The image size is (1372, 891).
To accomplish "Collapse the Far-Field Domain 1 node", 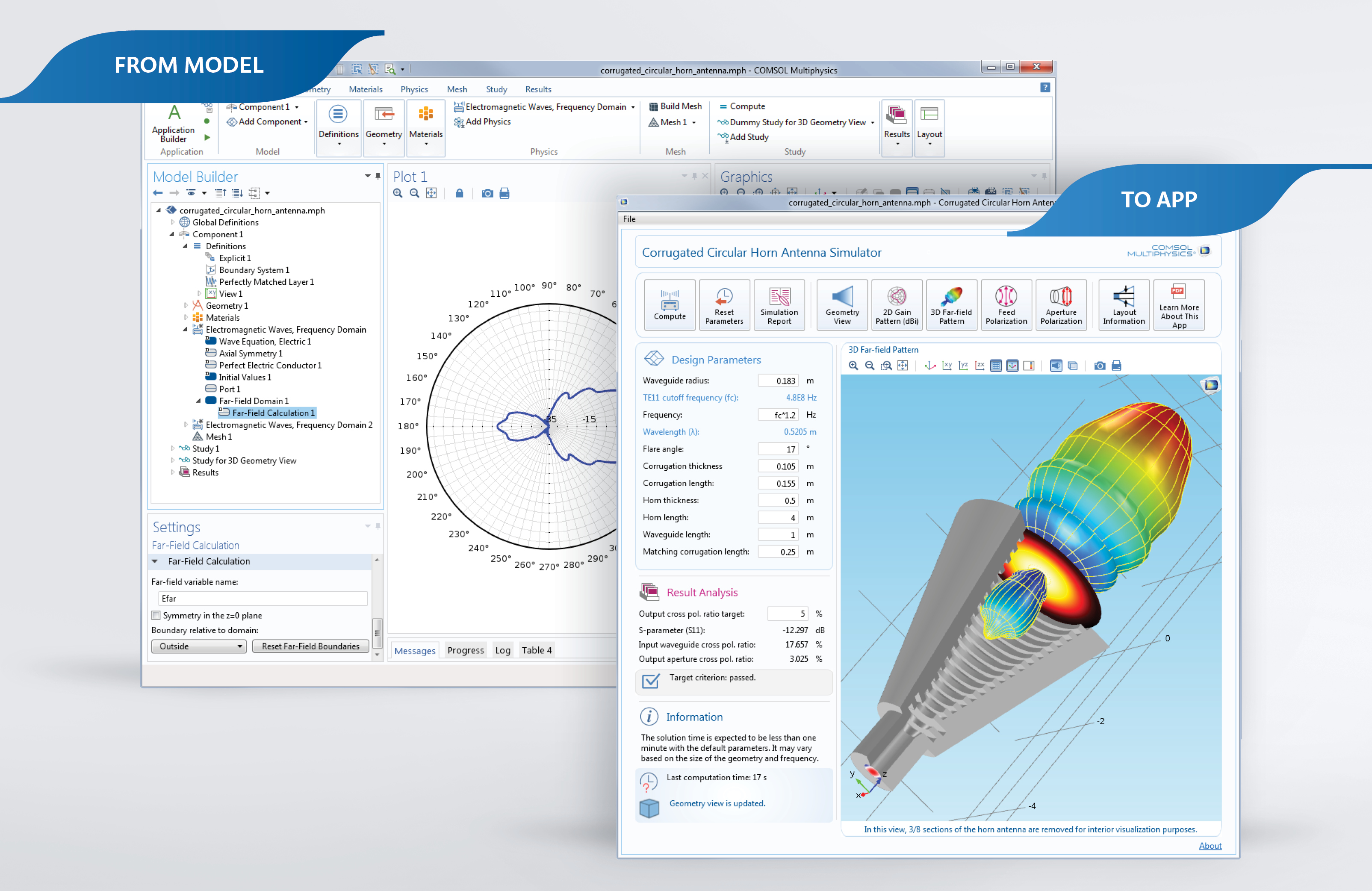I will tap(199, 401).
